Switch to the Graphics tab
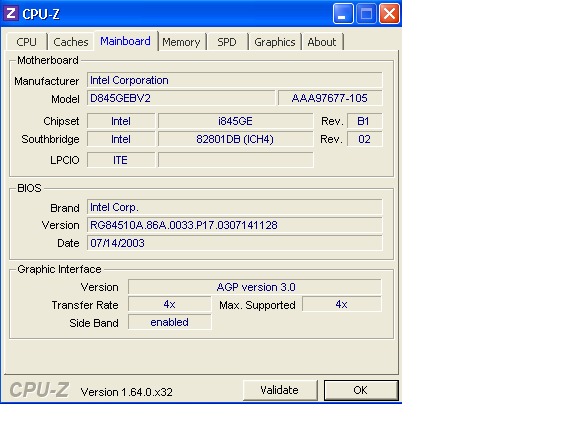The height and width of the screenshot is (432, 576). [x=275, y=42]
